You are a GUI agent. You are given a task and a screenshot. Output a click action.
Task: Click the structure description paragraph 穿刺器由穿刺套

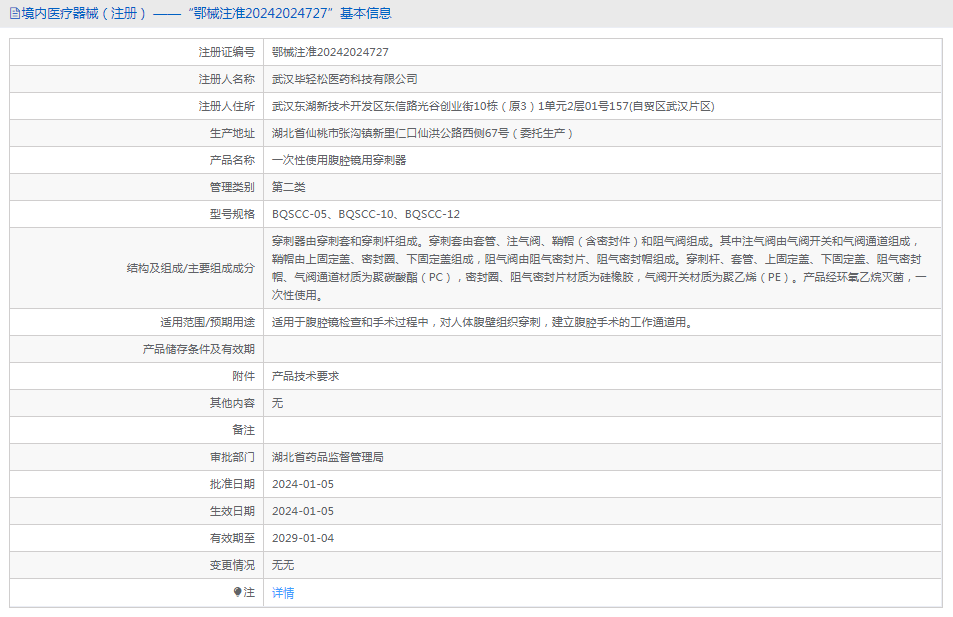click(599, 268)
